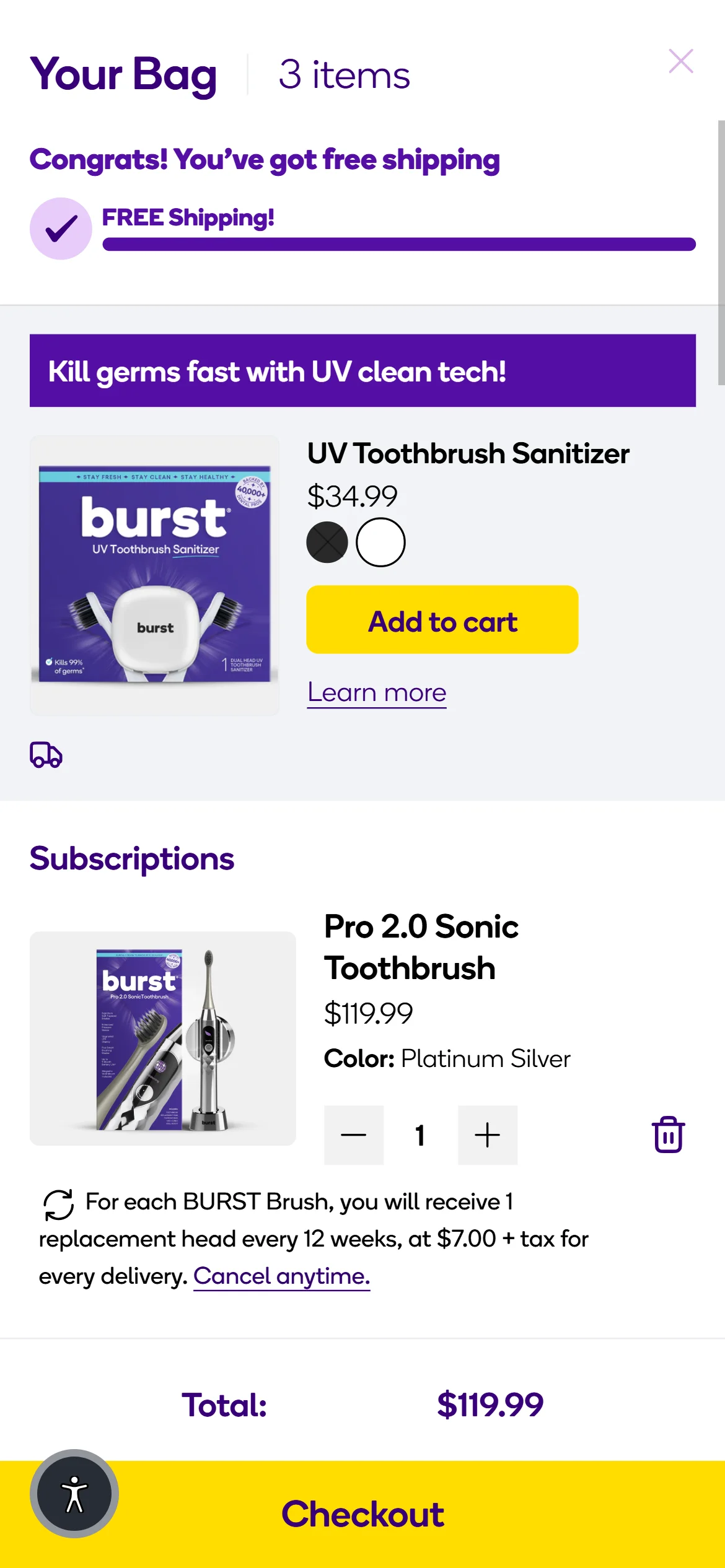
Task: Increase toothbrush quantity with plus button
Action: click(x=487, y=1135)
